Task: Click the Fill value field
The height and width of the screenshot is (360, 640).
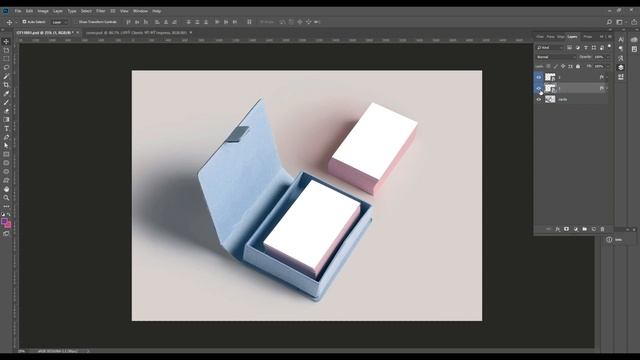Action: pos(599,66)
